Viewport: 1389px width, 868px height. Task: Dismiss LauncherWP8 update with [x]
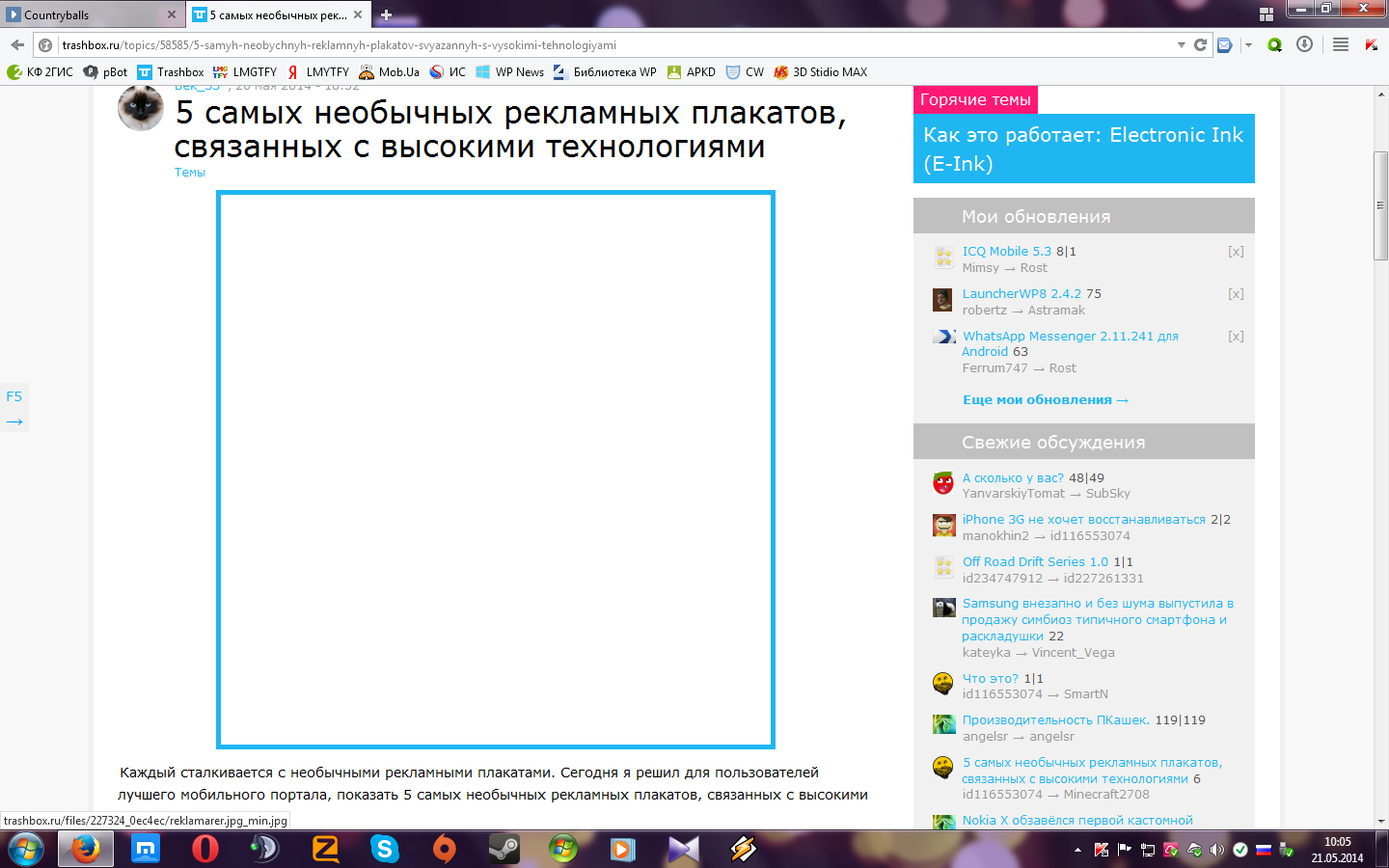tap(1236, 293)
